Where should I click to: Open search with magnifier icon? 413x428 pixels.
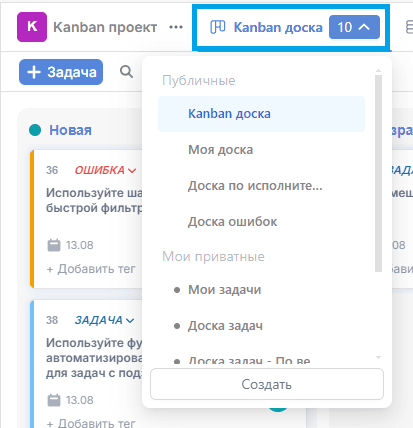point(126,72)
